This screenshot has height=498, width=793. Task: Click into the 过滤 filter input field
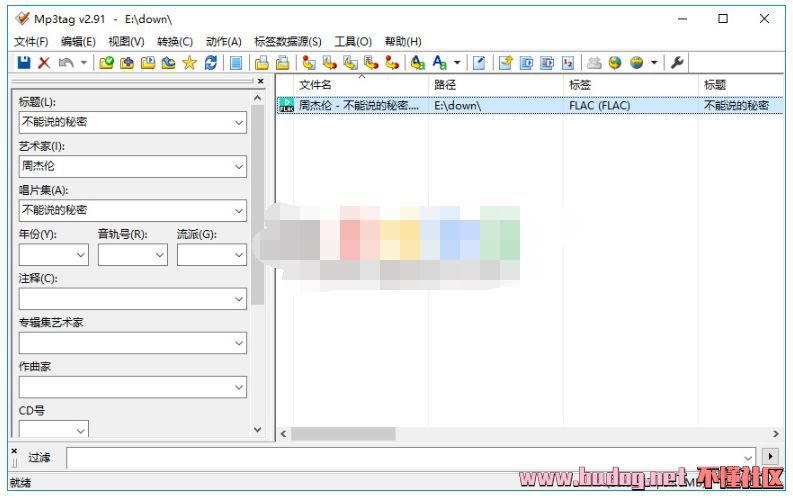coord(411,458)
